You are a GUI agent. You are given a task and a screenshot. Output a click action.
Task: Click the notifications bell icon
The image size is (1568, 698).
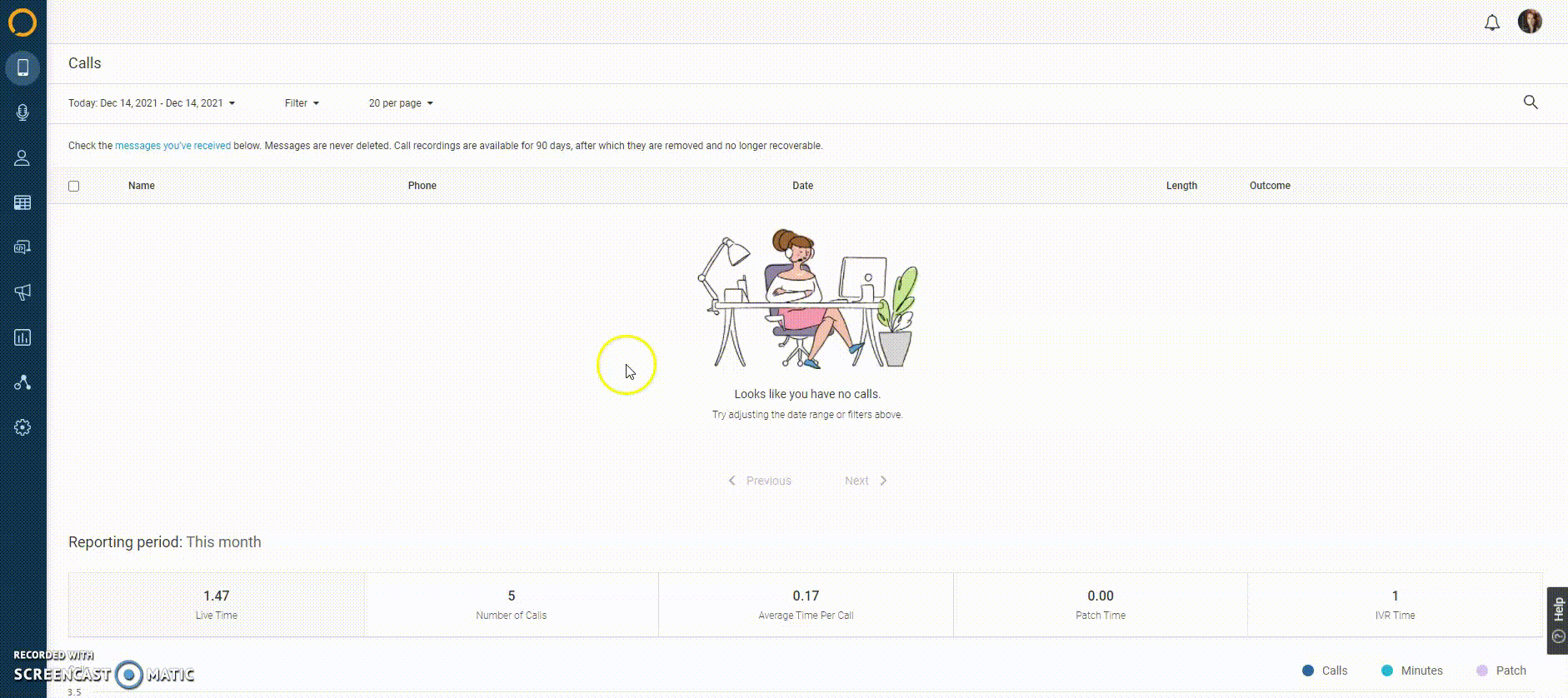(x=1492, y=22)
